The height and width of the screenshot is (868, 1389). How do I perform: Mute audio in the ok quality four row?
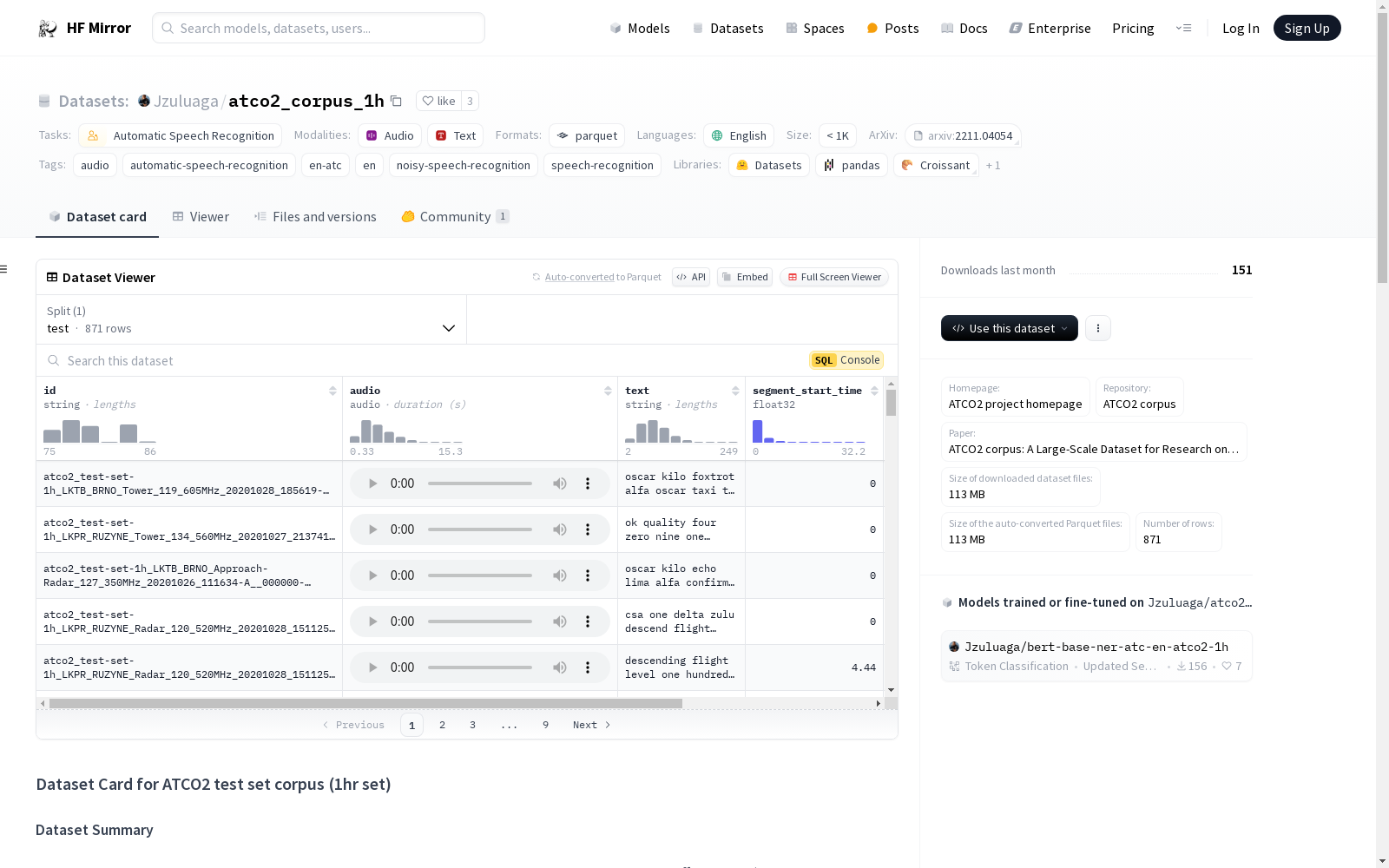[x=560, y=529]
